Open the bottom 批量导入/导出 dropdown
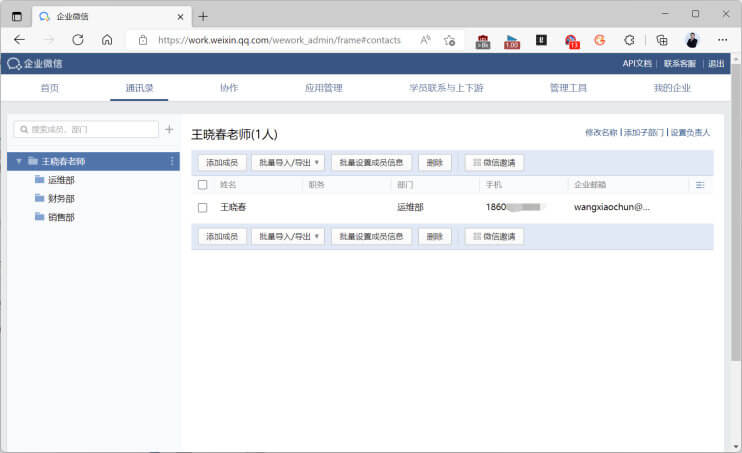Viewport: 742px width, 453px height. click(288, 236)
